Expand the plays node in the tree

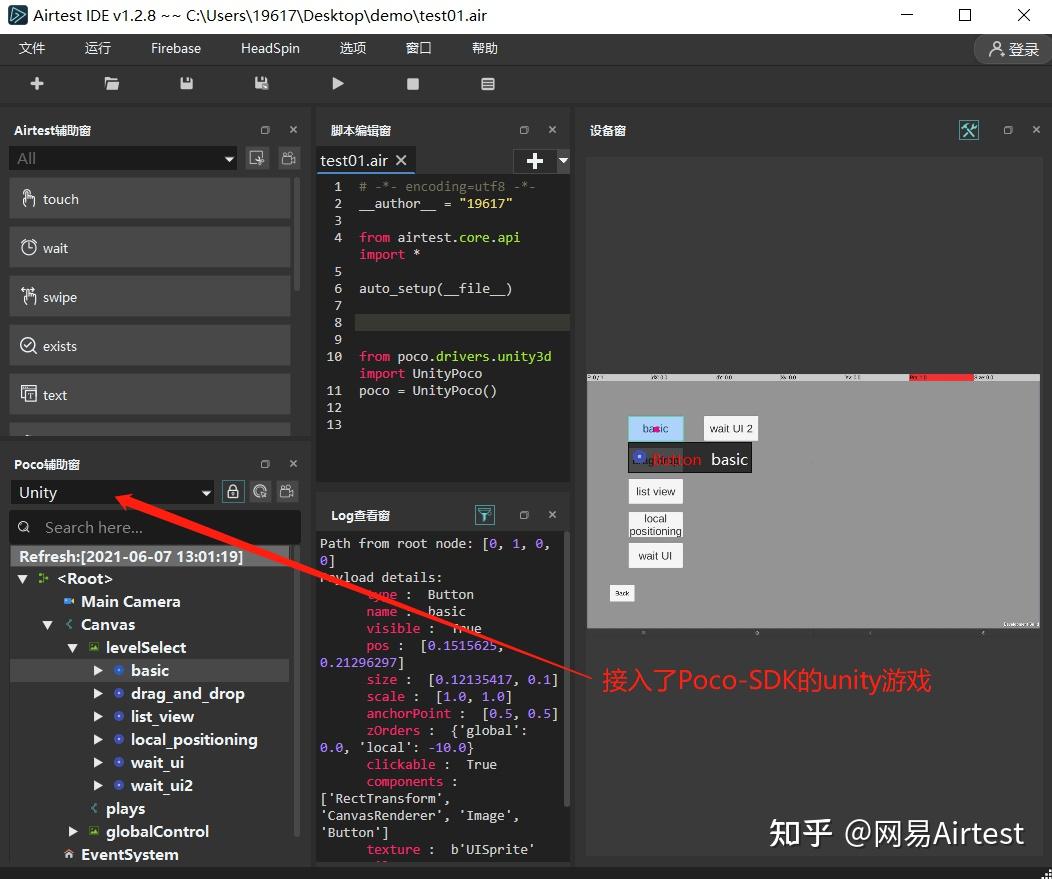(x=125, y=808)
